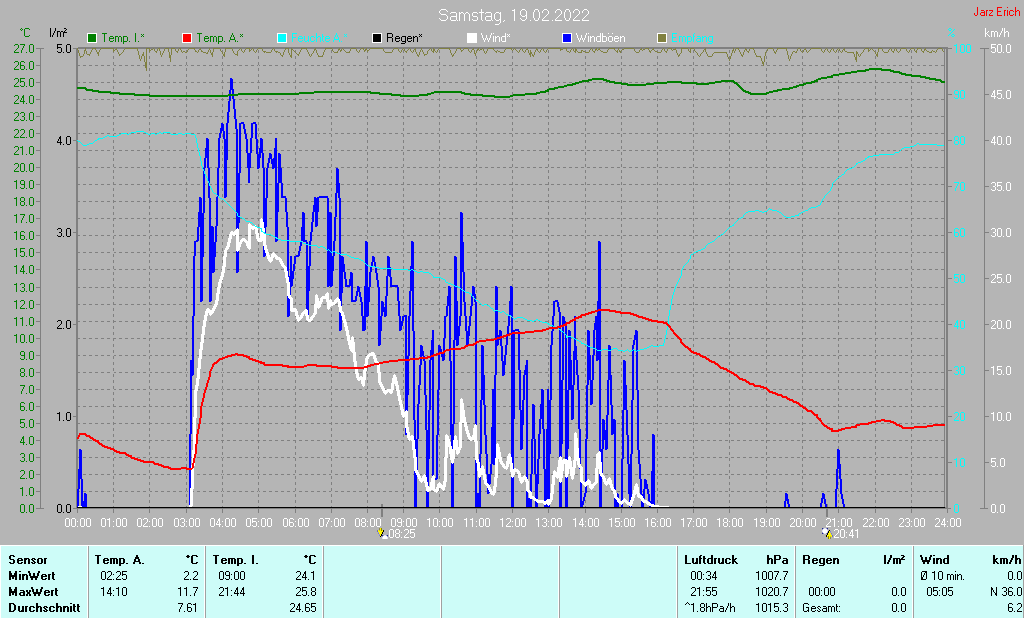Click the blue Windböen legend swatch
The height and width of the screenshot is (618, 1024).
(567, 38)
